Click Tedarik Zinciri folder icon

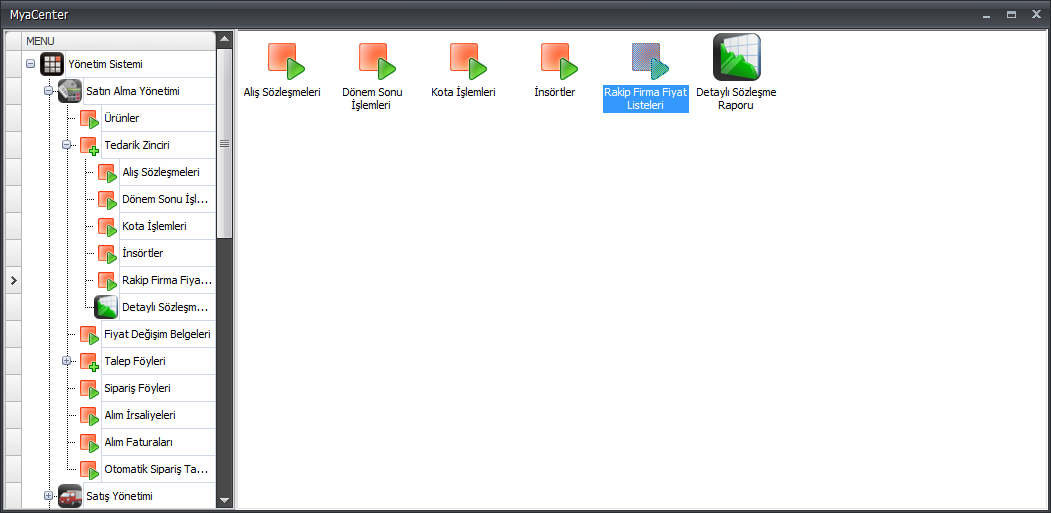pos(89,146)
